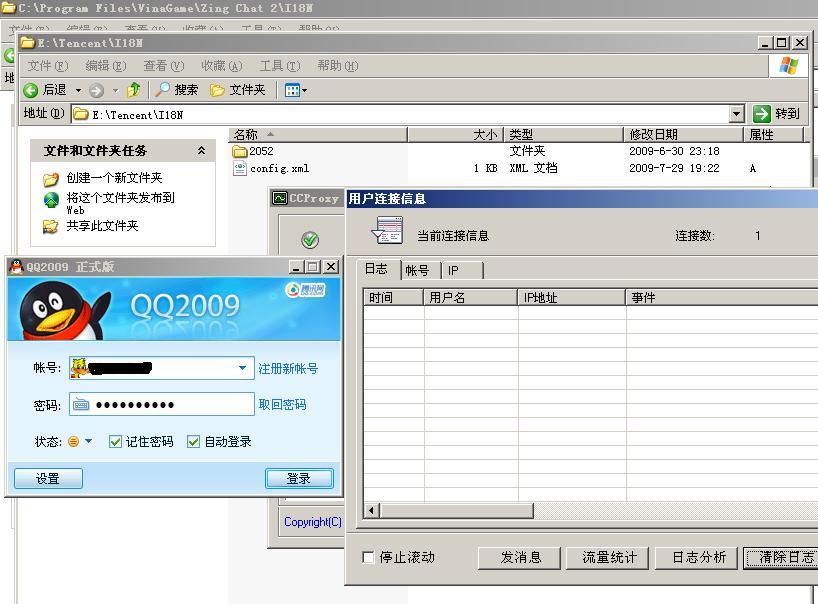Focus the QQ account number field
818x604 pixels.
(162, 368)
